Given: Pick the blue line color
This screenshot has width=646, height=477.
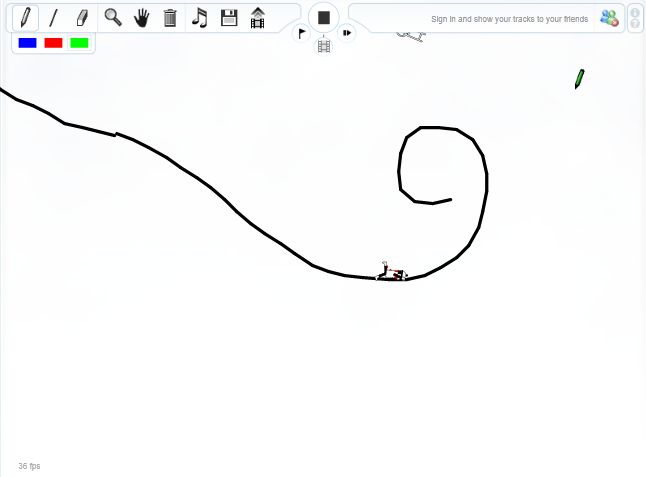Looking at the screenshot, I should point(28,43).
